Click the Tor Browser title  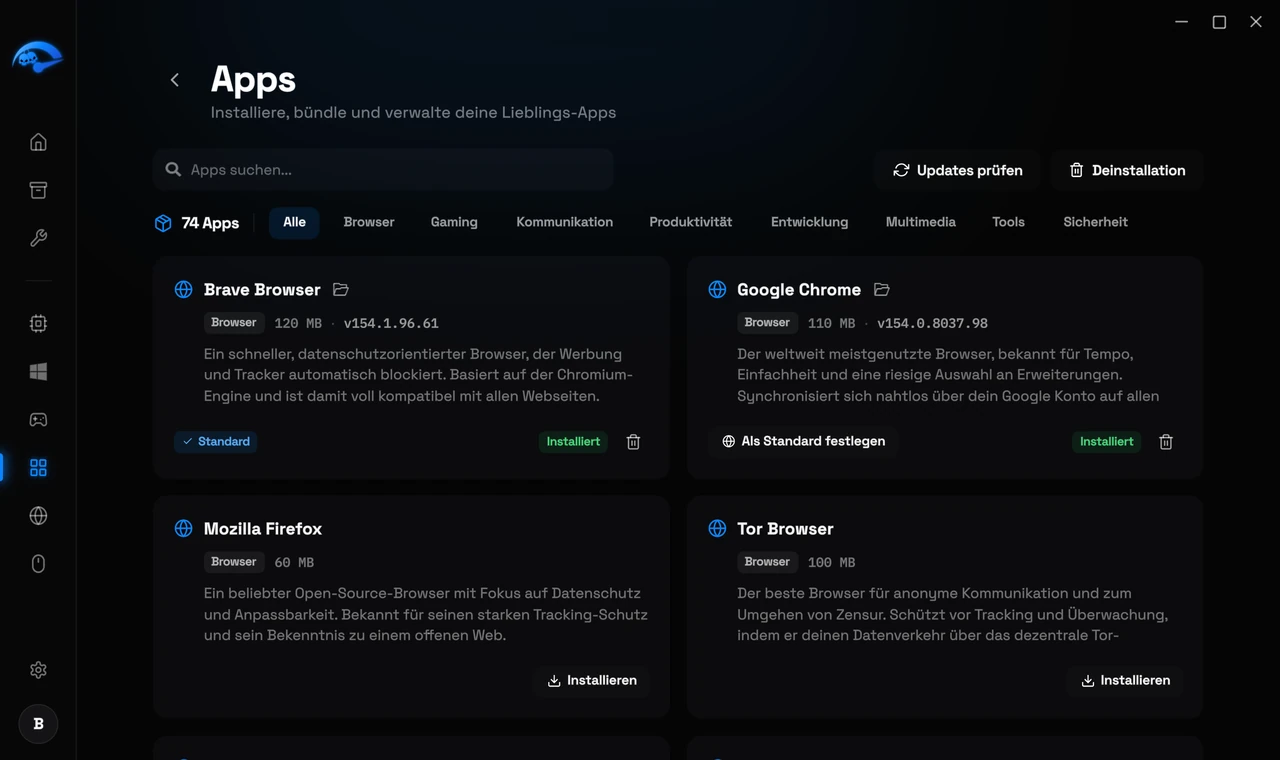pos(785,529)
